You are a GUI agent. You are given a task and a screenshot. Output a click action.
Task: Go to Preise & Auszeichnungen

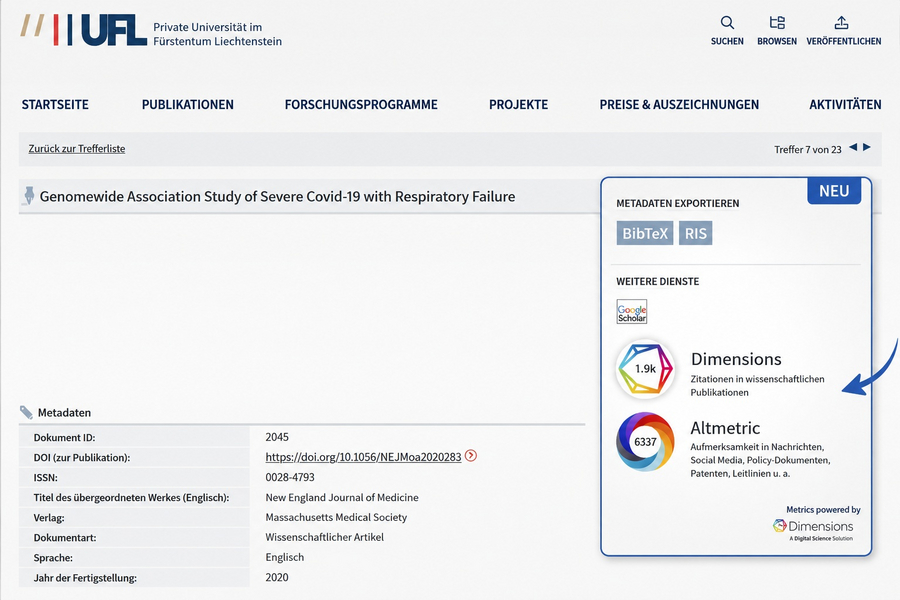click(x=679, y=104)
